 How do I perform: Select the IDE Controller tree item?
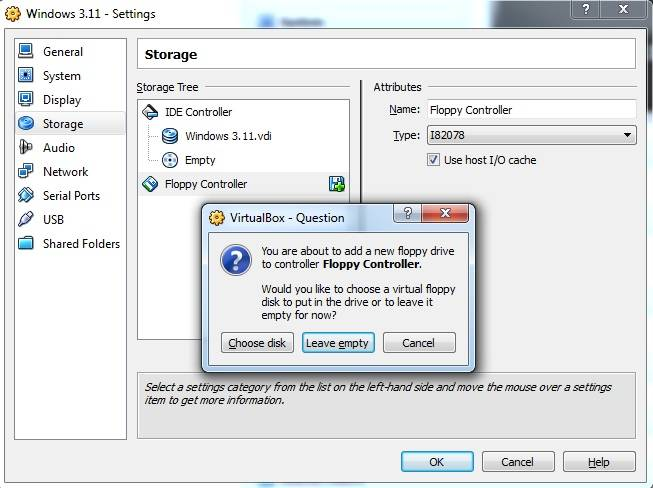coord(198,112)
